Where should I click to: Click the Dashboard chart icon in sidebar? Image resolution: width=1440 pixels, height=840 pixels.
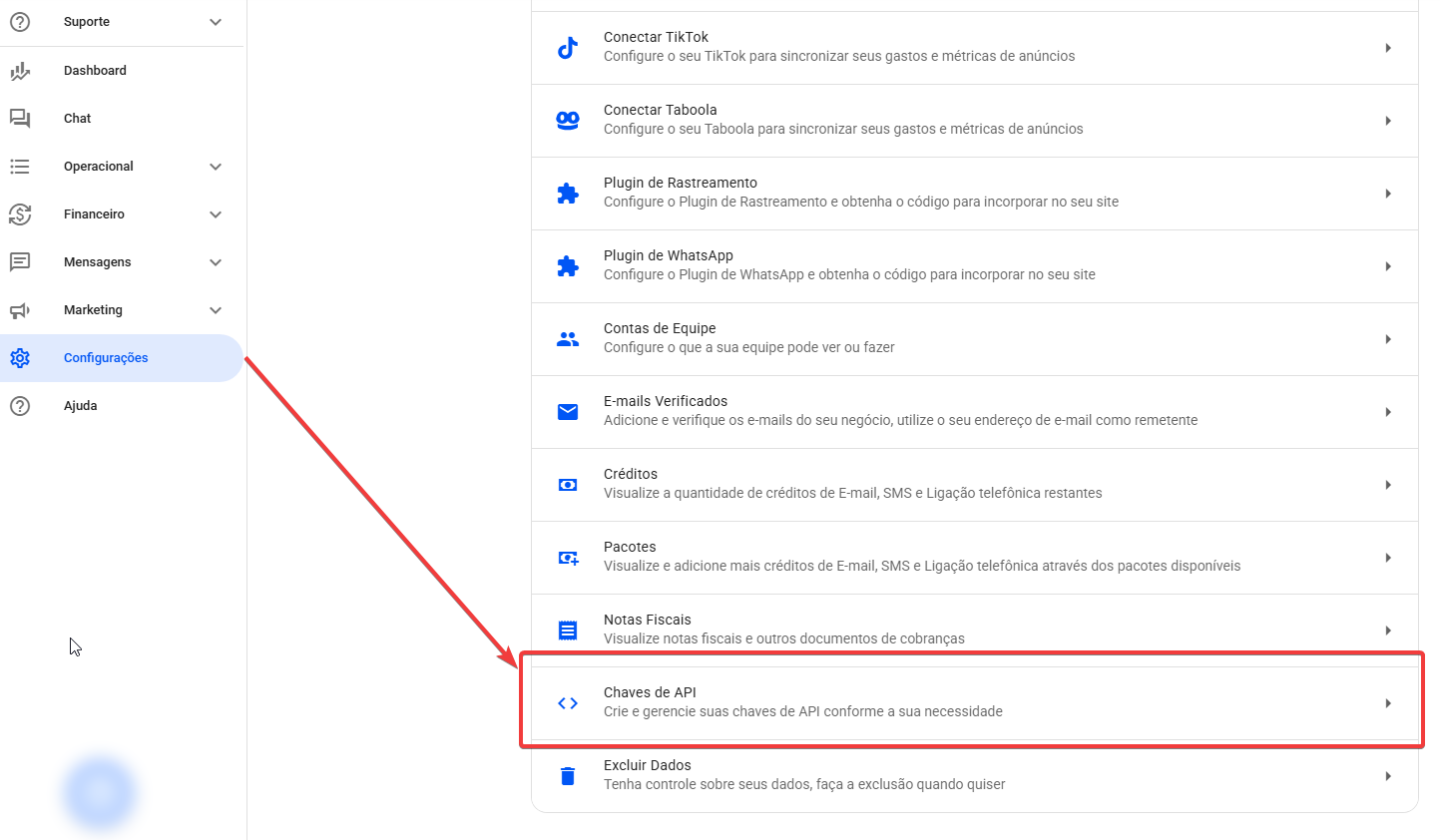click(x=20, y=71)
